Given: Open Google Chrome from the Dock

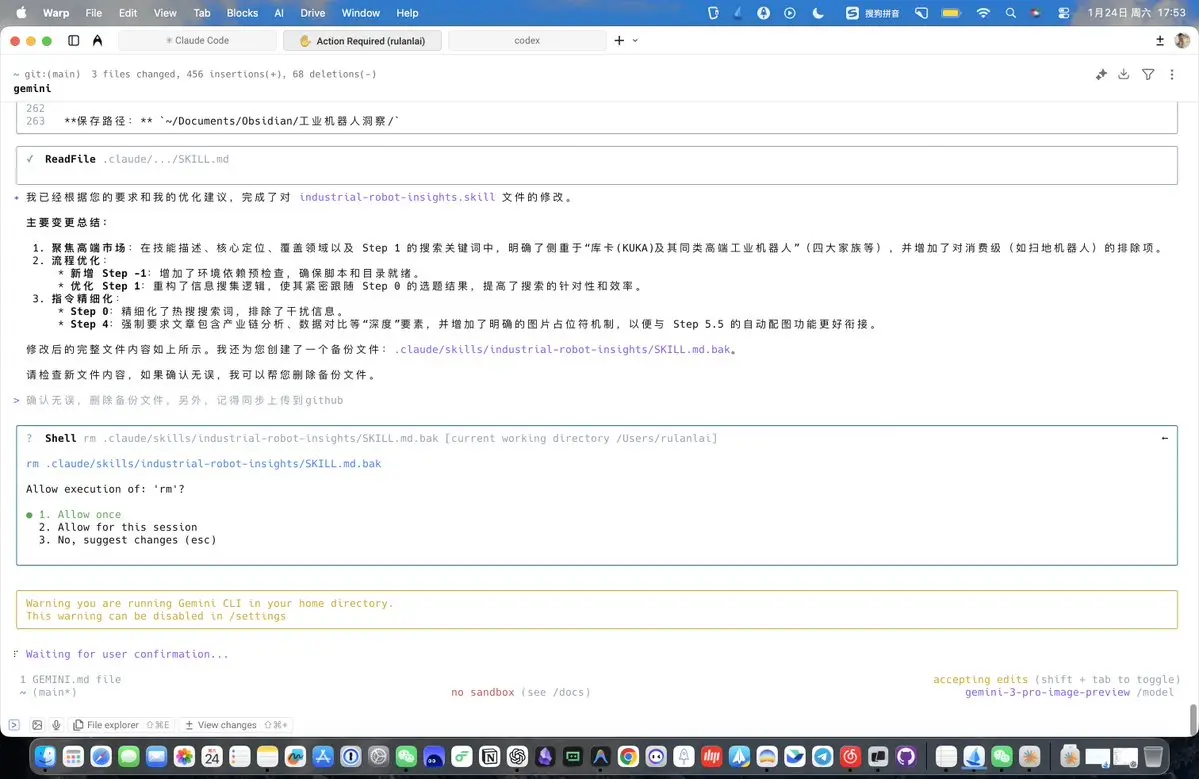Looking at the screenshot, I should point(628,757).
